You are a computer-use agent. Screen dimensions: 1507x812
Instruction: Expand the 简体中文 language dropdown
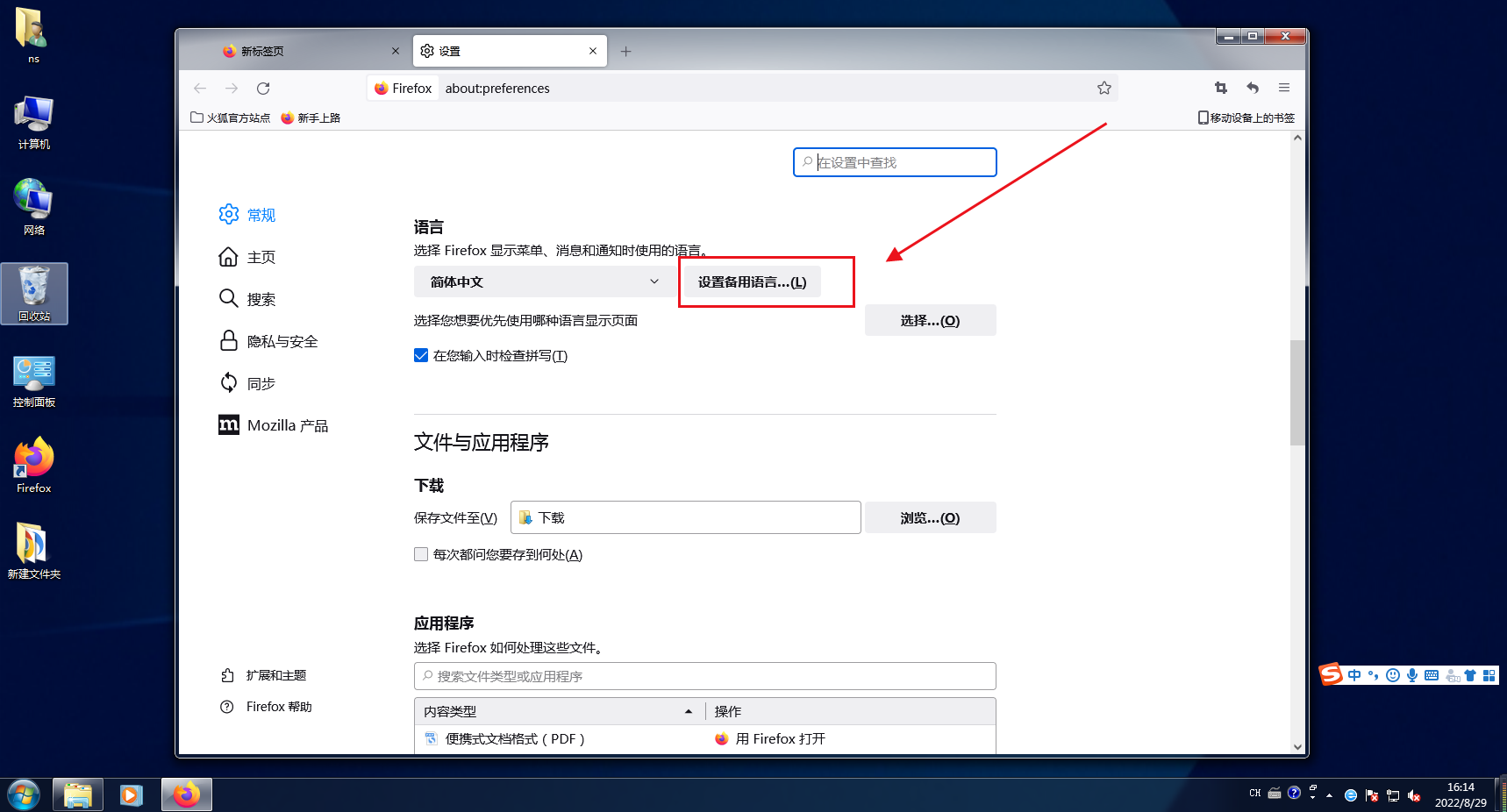point(544,281)
